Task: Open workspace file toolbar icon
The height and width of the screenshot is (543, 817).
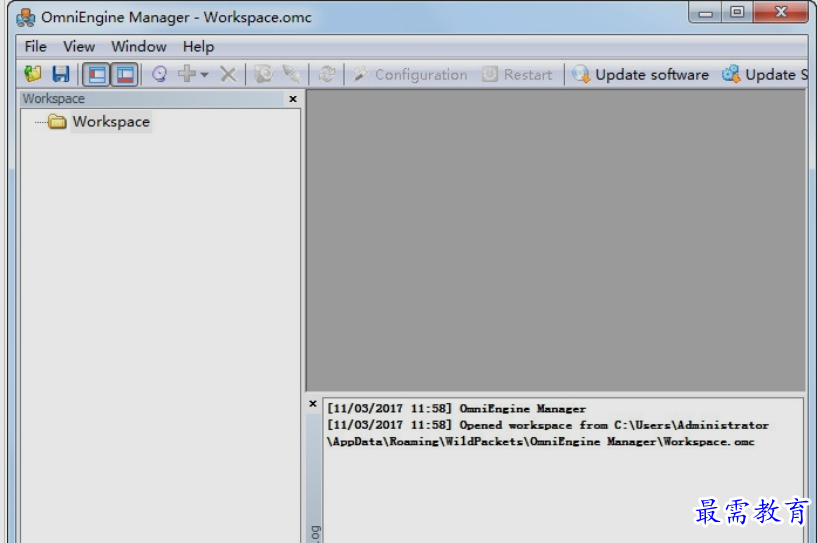Action: [x=33, y=74]
